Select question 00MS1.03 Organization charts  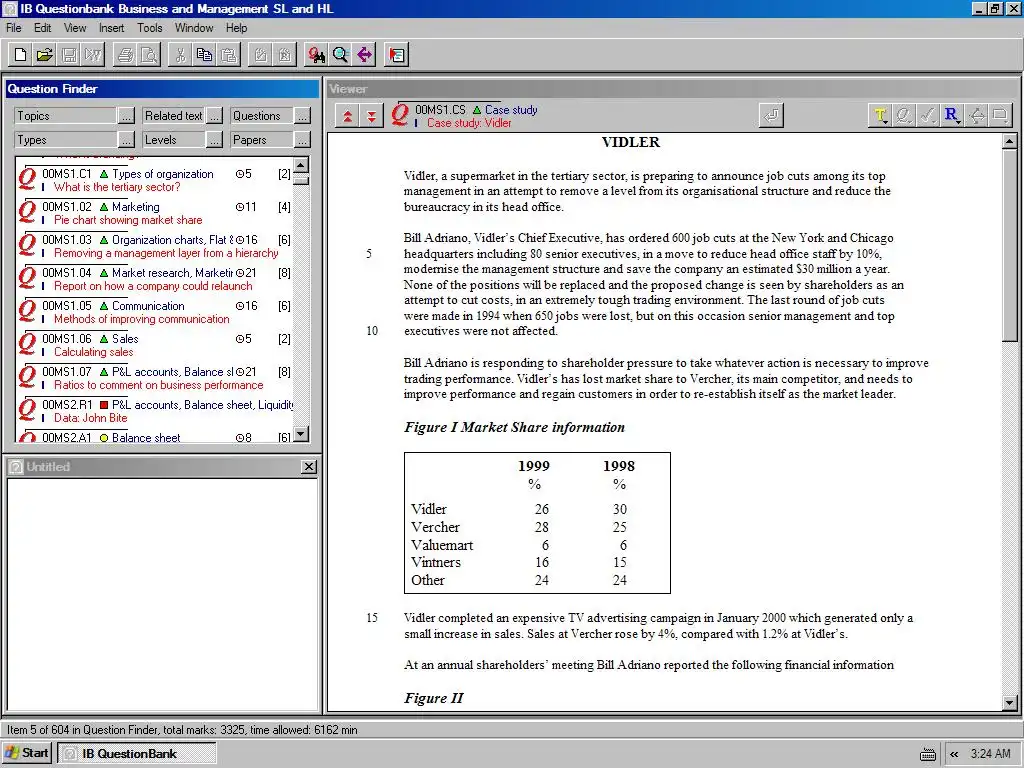point(155,246)
